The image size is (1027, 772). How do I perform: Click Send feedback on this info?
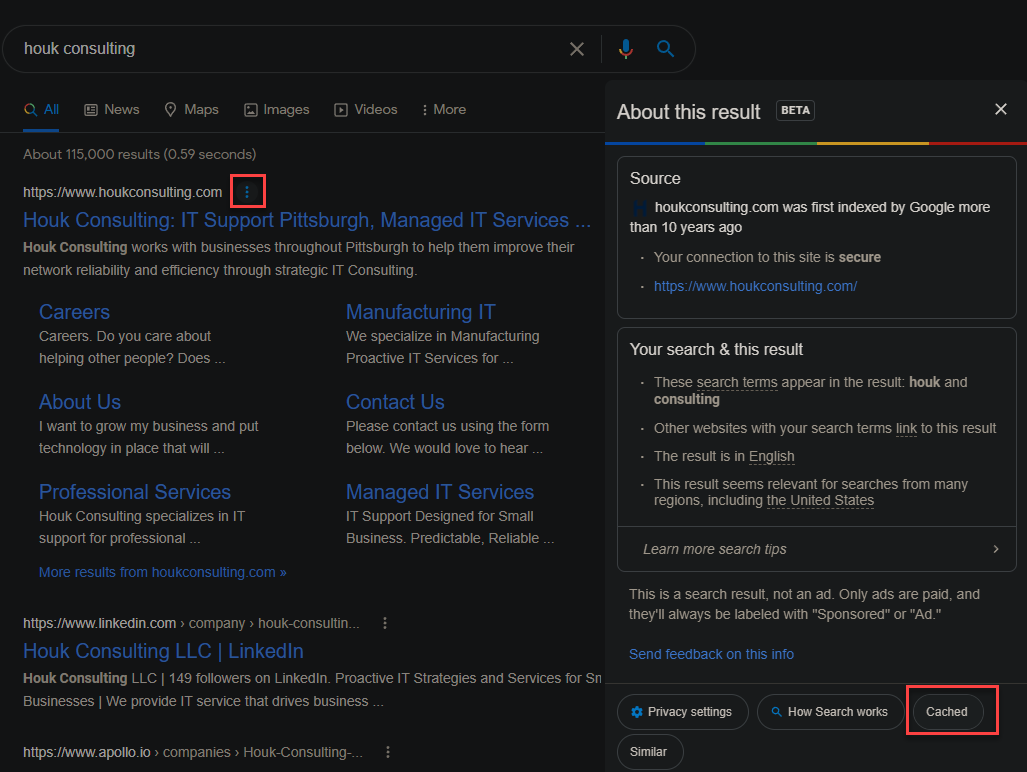coord(711,654)
